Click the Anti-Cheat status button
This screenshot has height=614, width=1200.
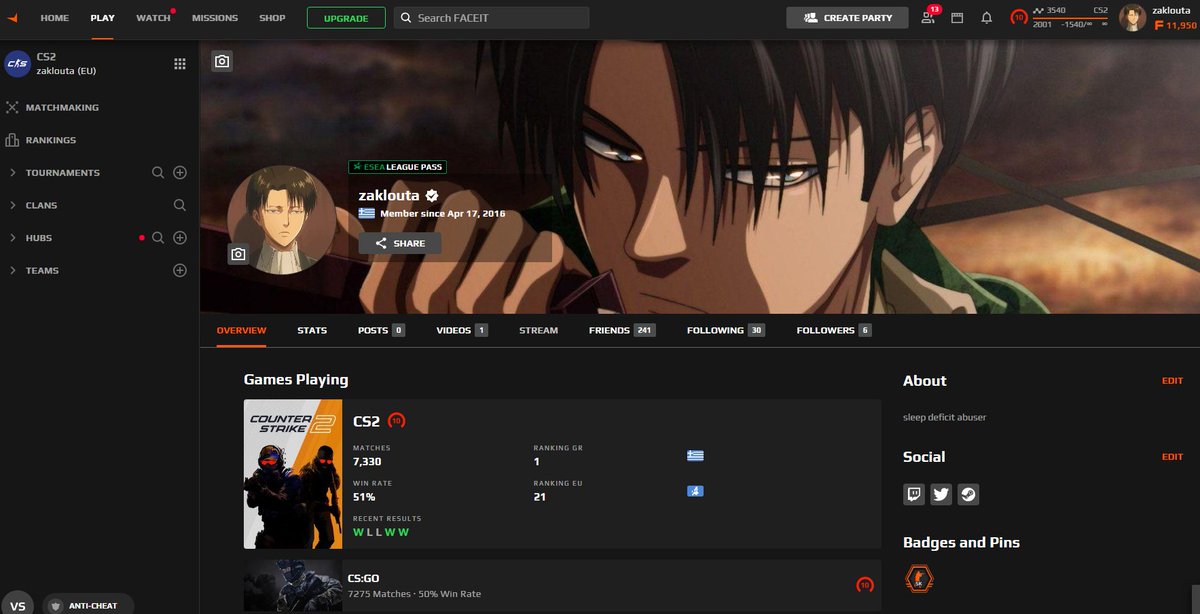tap(88, 605)
